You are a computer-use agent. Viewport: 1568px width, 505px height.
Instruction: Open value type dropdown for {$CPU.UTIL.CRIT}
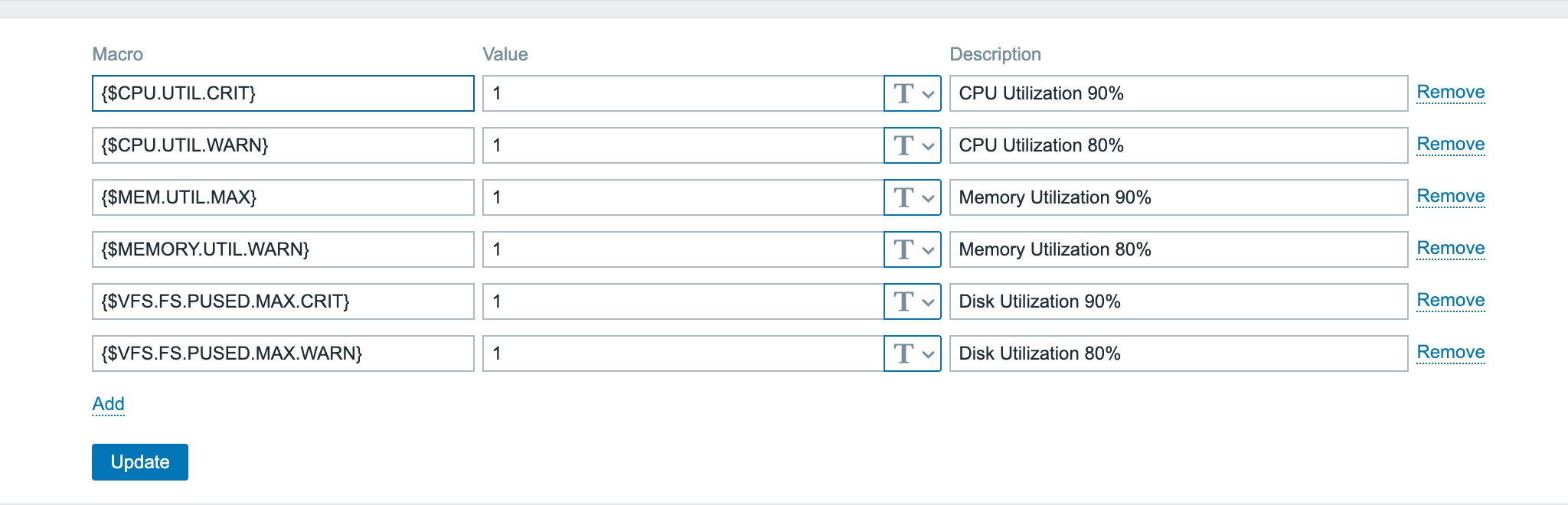coord(913,93)
